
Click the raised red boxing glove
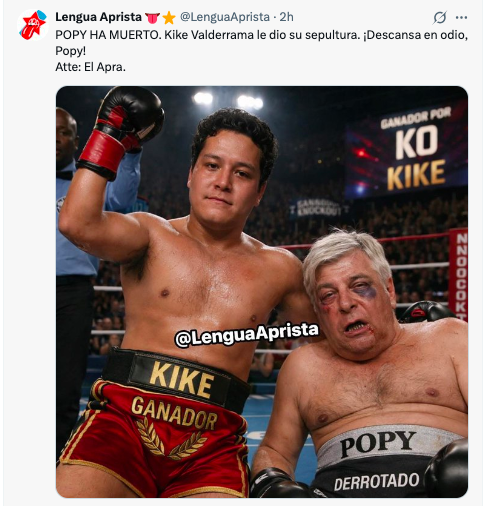click(x=121, y=132)
